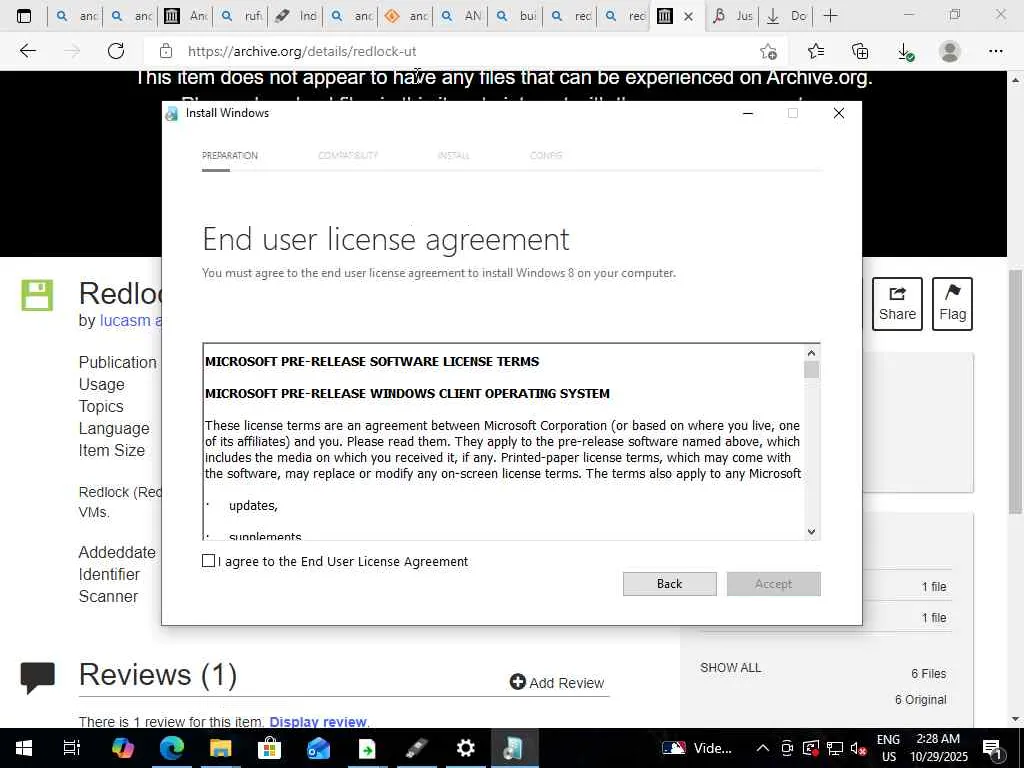
Task: Open Microsoft Edge taskbar icon
Action: point(171,748)
